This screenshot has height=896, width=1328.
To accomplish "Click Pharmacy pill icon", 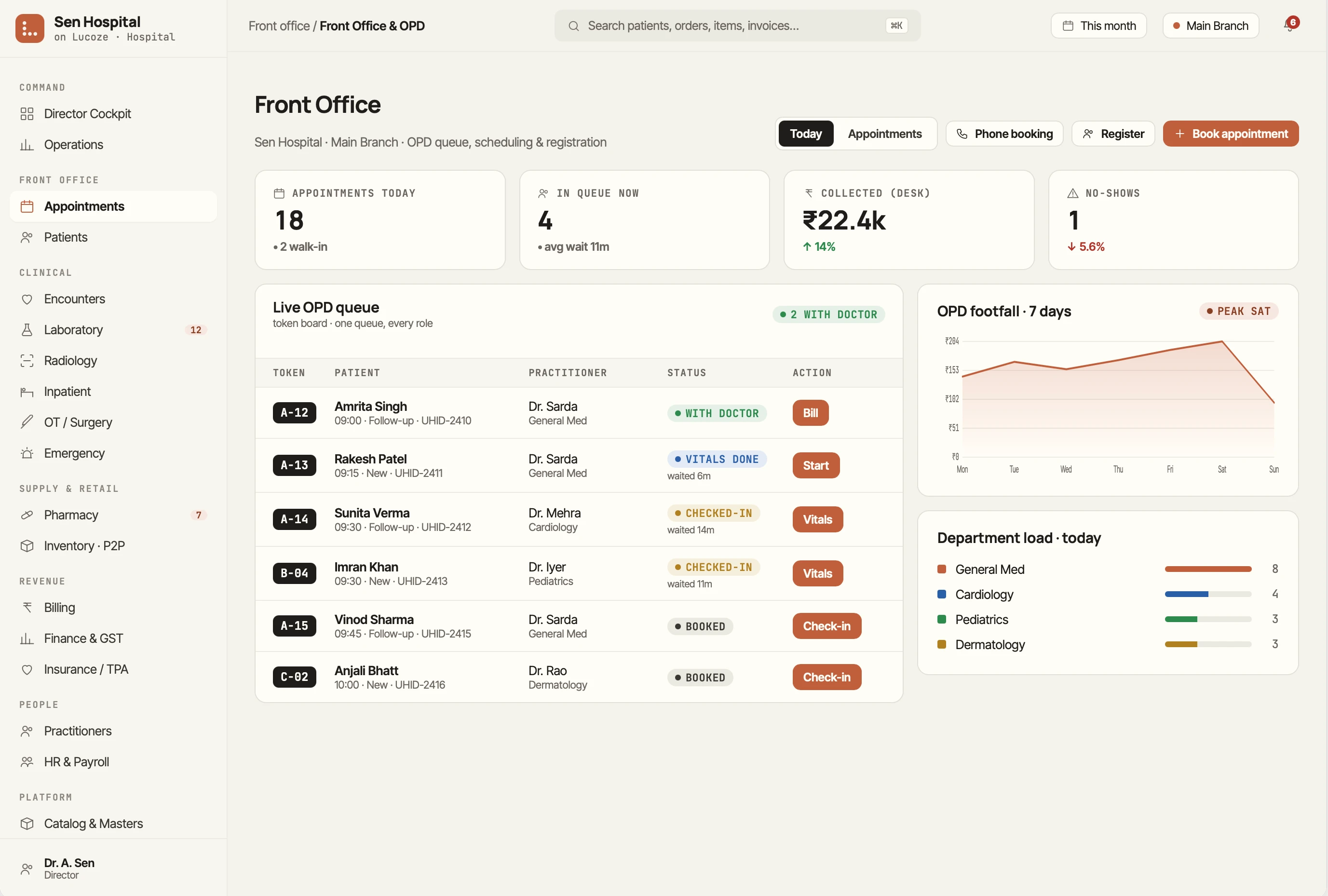I will [27, 515].
